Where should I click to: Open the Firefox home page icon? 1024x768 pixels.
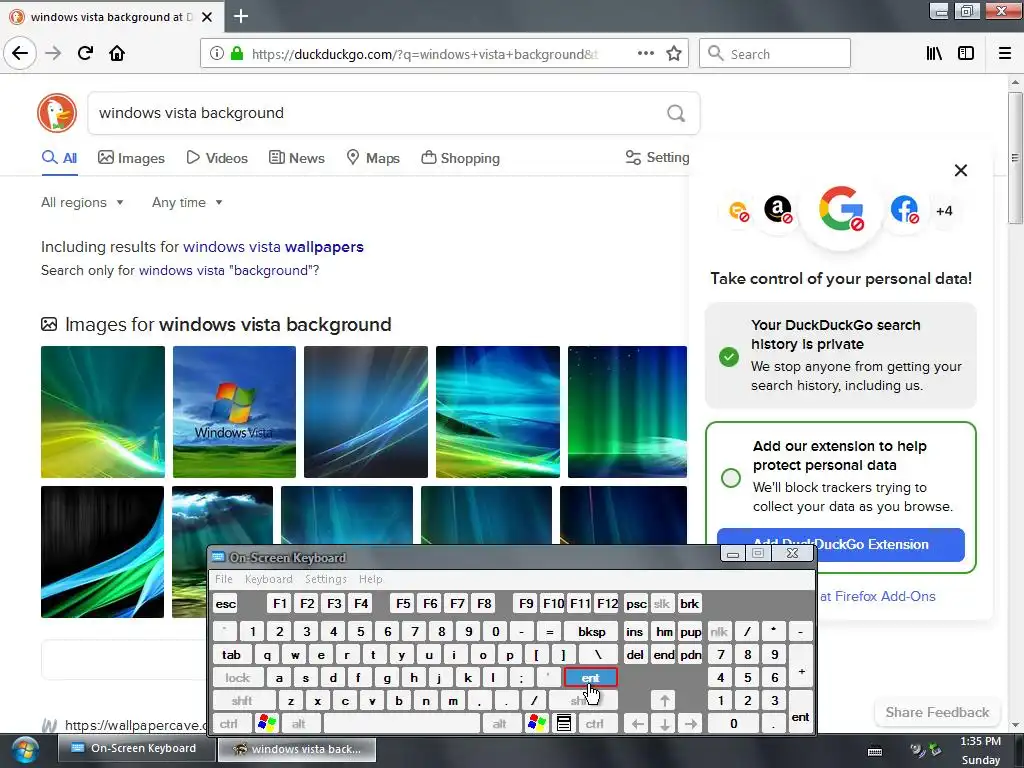coord(117,53)
